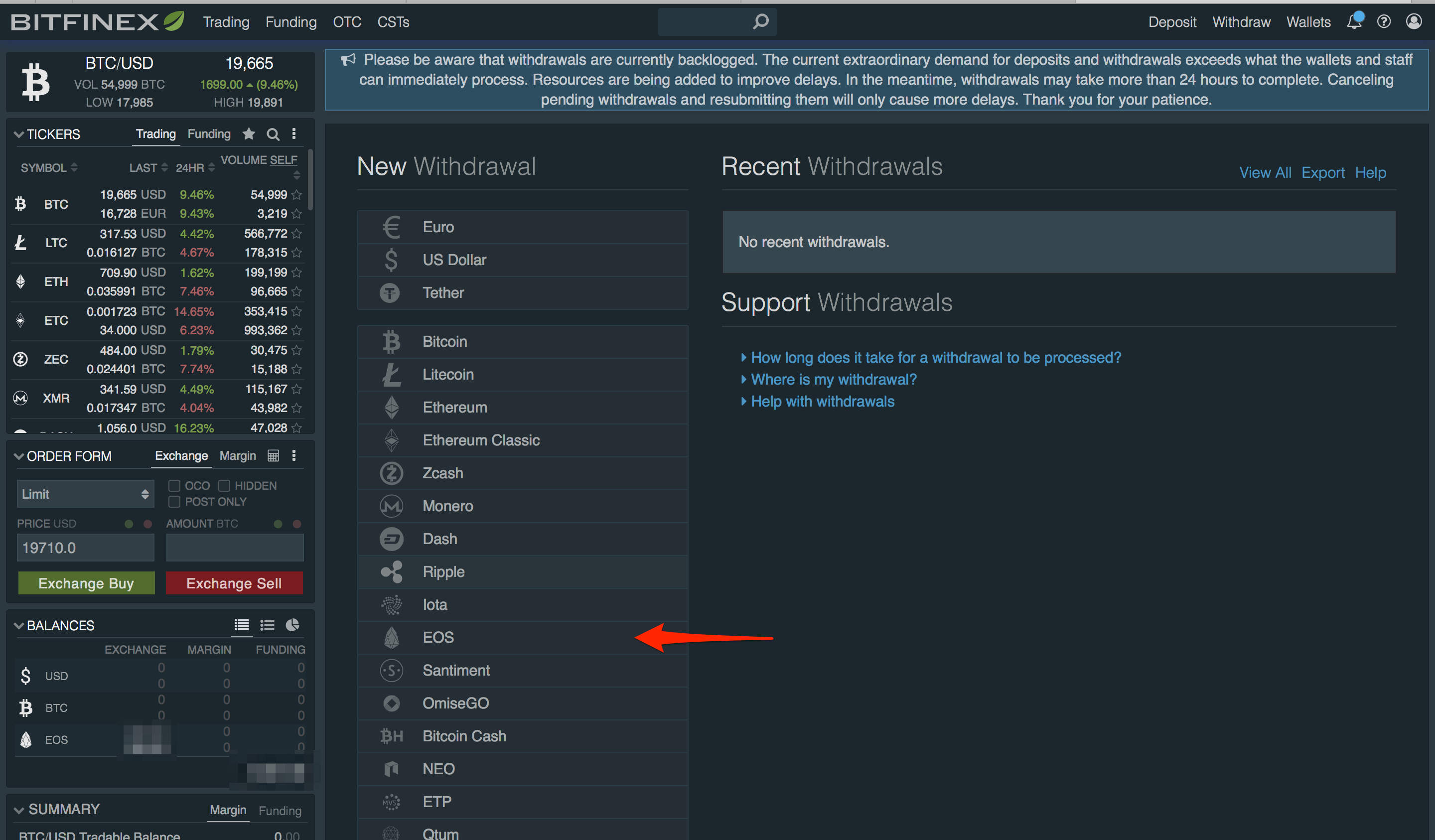The height and width of the screenshot is (840, 1435).
Task: Sort tickers by LAST price
Action: coord(148,167)
